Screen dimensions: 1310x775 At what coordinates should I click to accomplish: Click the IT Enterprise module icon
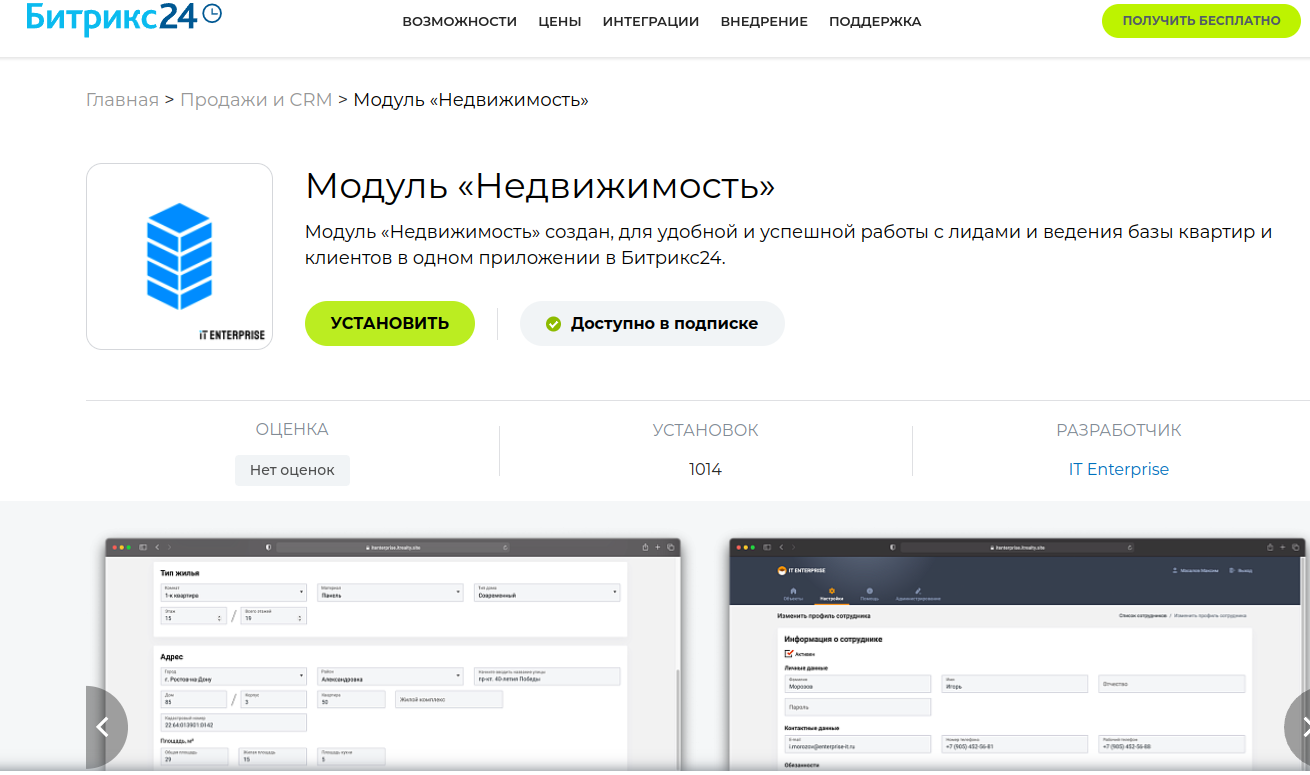click(x=179, y=256)
